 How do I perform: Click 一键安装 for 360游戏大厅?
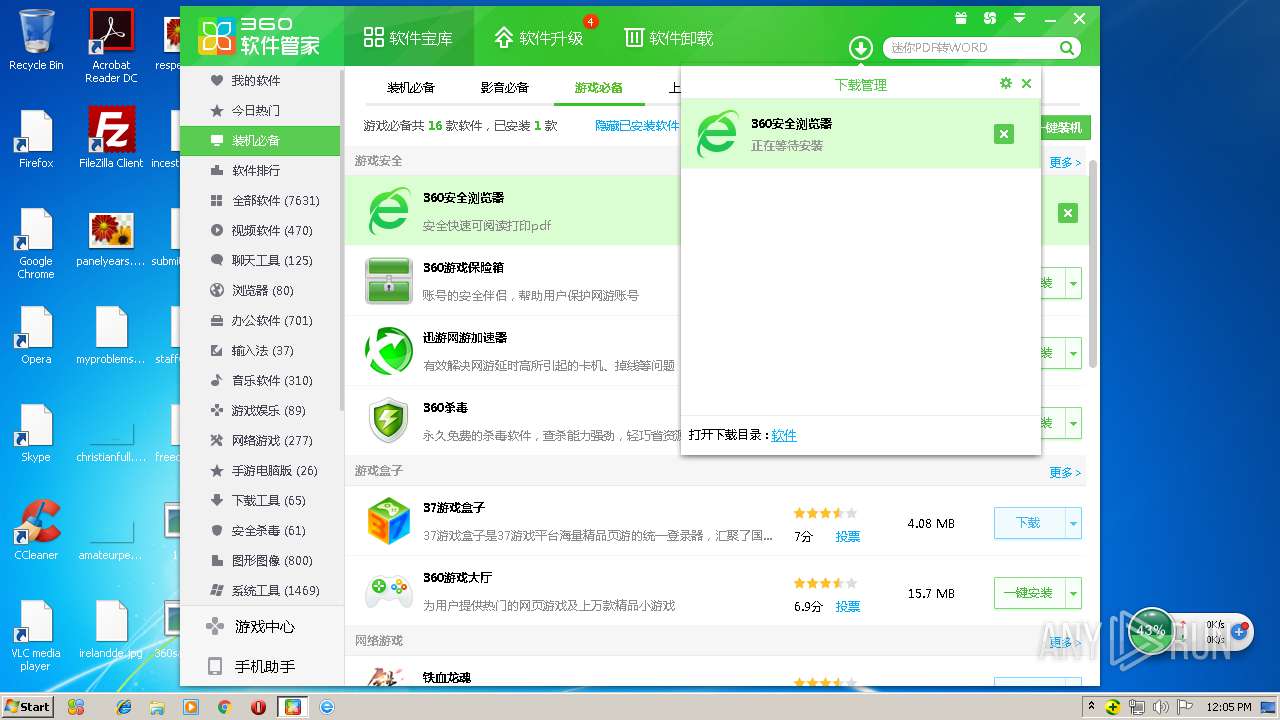[x=1029, y=593]
